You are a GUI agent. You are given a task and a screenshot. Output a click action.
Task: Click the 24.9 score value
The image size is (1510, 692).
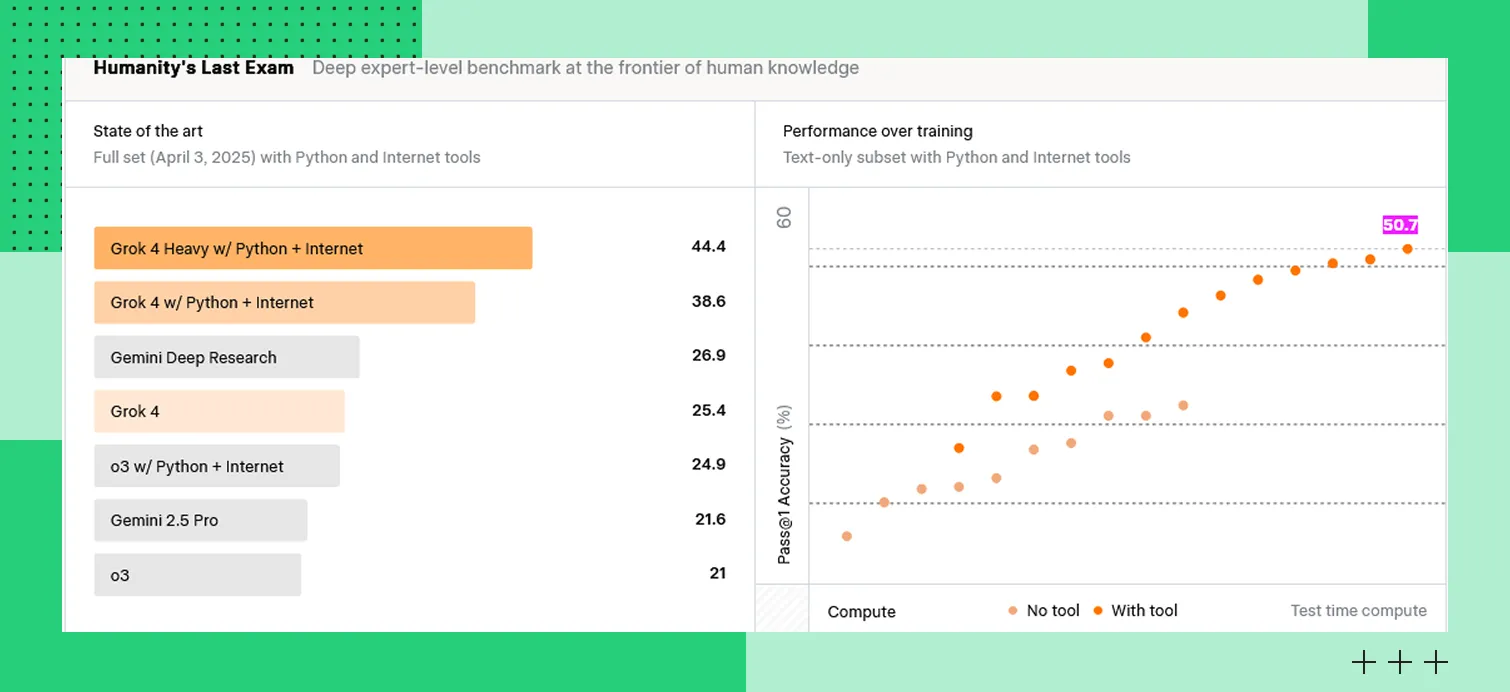coord(708,465)
